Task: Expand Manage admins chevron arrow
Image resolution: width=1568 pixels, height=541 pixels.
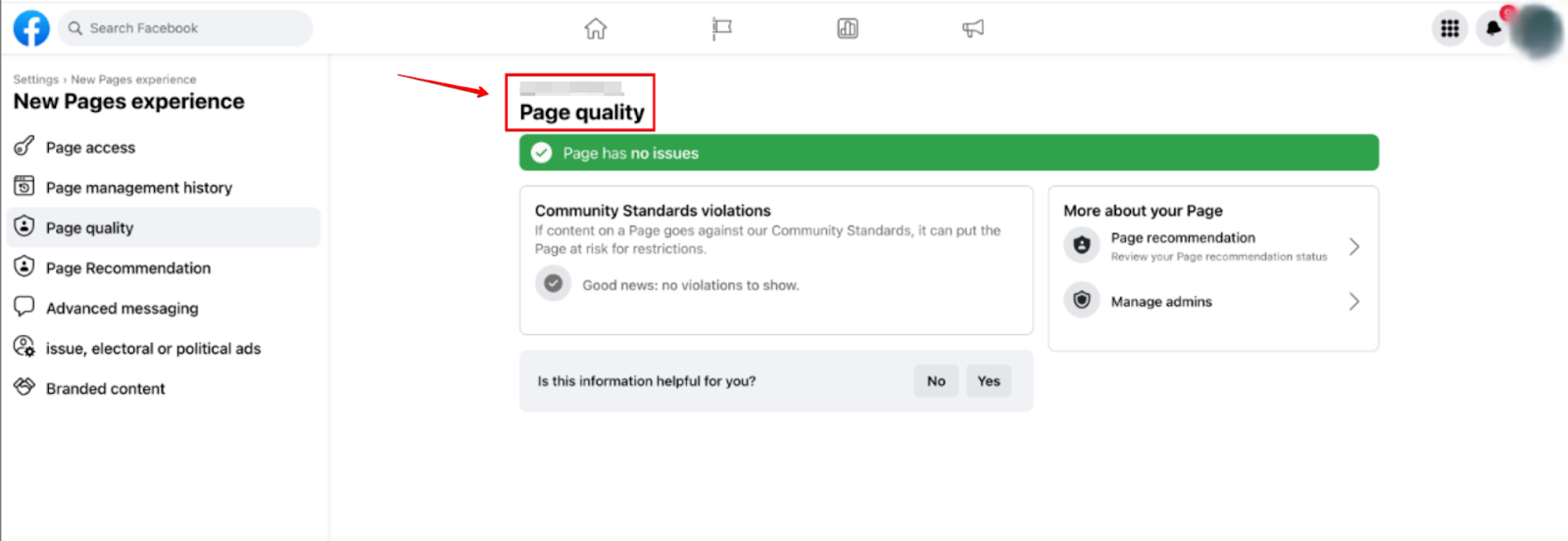Action: (1353, 302)
